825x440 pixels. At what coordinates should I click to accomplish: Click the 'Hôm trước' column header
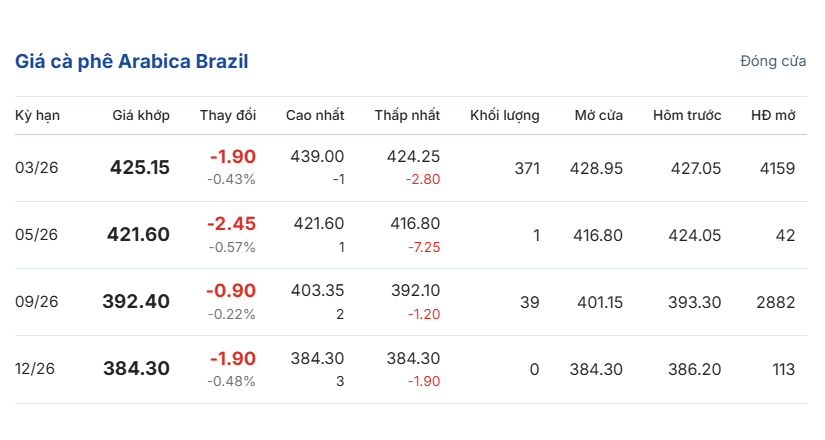pyautogui.click(x=687, y=115)
